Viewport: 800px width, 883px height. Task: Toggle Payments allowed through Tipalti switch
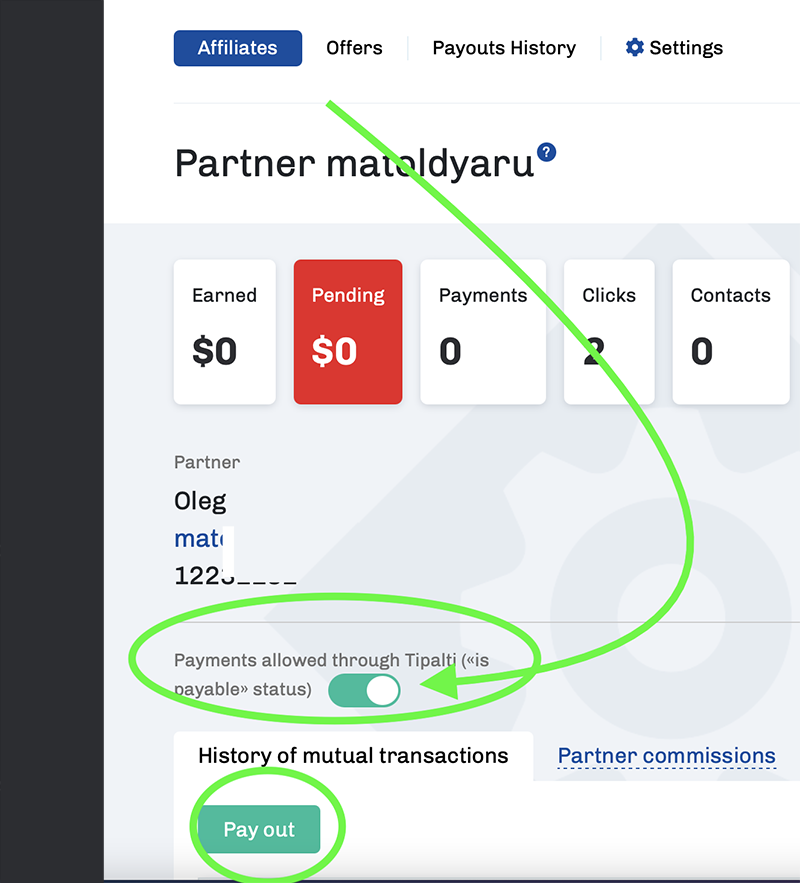pyautogui.click(x=364, y=690)
